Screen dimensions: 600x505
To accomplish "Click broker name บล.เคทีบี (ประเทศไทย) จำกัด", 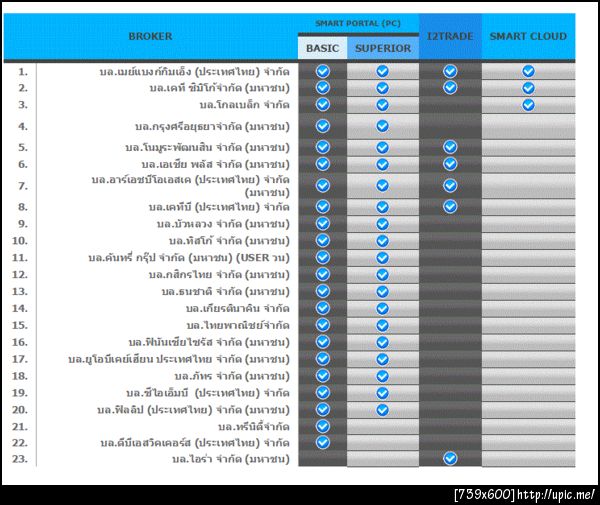I will (x=219, y=207).
